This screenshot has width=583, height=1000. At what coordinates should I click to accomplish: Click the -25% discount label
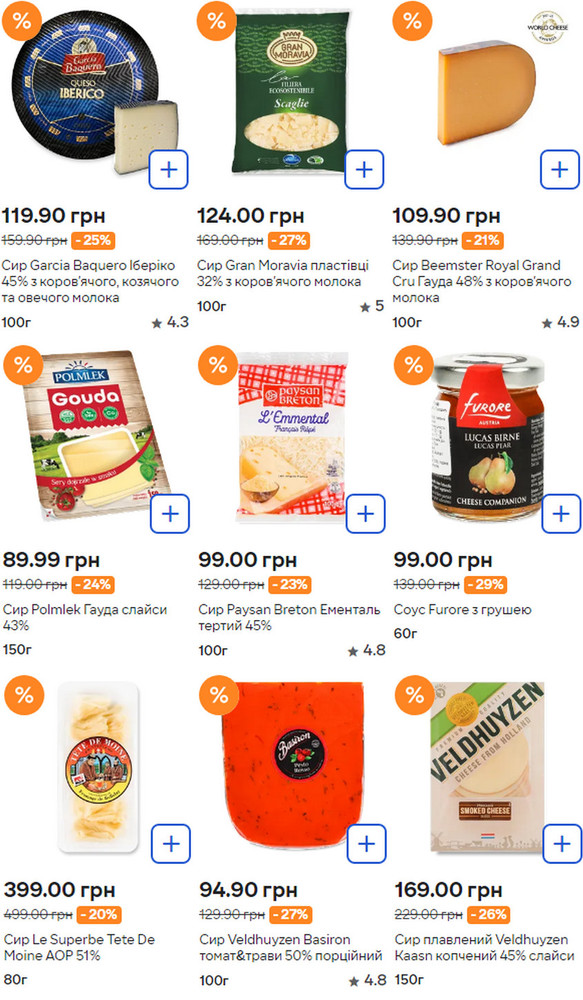93,240
